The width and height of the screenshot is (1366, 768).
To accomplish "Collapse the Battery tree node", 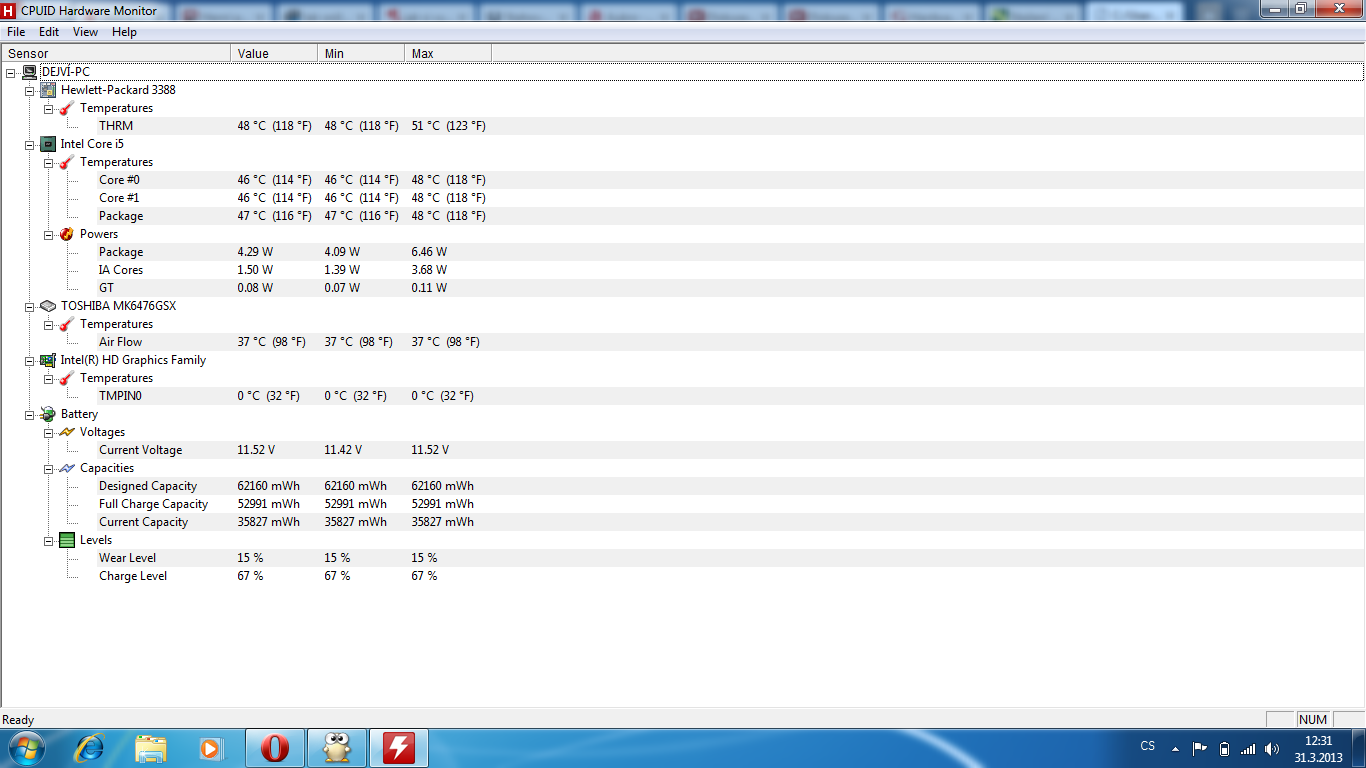I will 29,414.
